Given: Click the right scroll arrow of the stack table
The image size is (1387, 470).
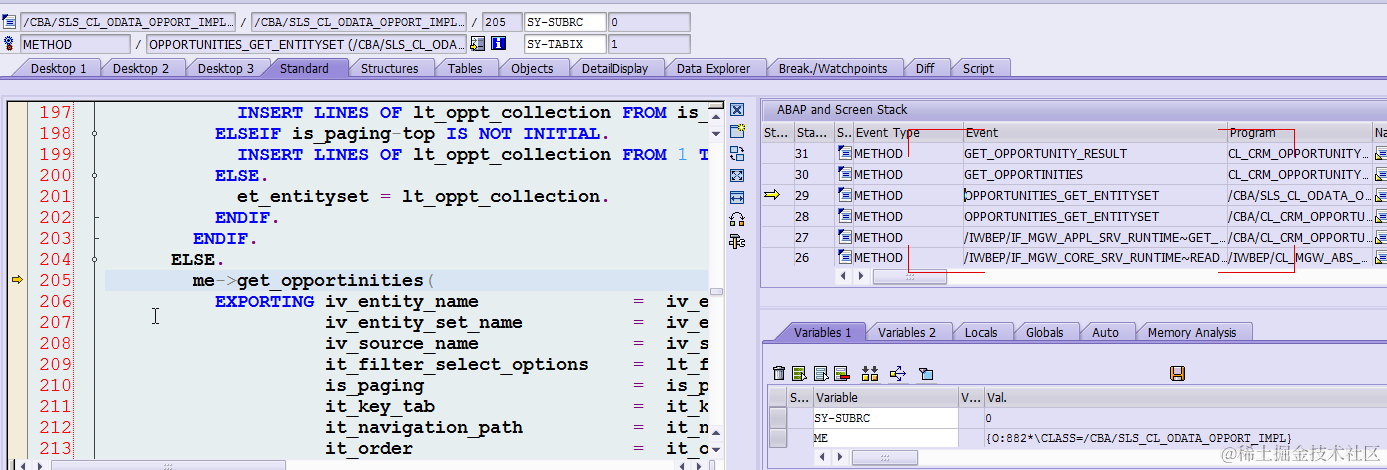Looking at the screenshot, I should coord(859,276).
